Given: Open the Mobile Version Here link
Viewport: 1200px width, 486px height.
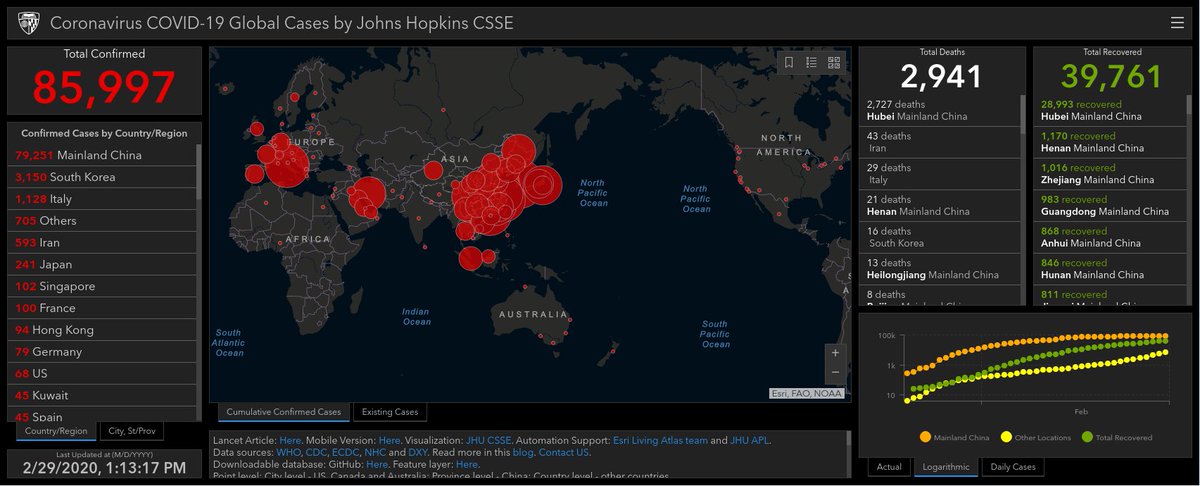Looking at the screenshot, I should [389, 440].
